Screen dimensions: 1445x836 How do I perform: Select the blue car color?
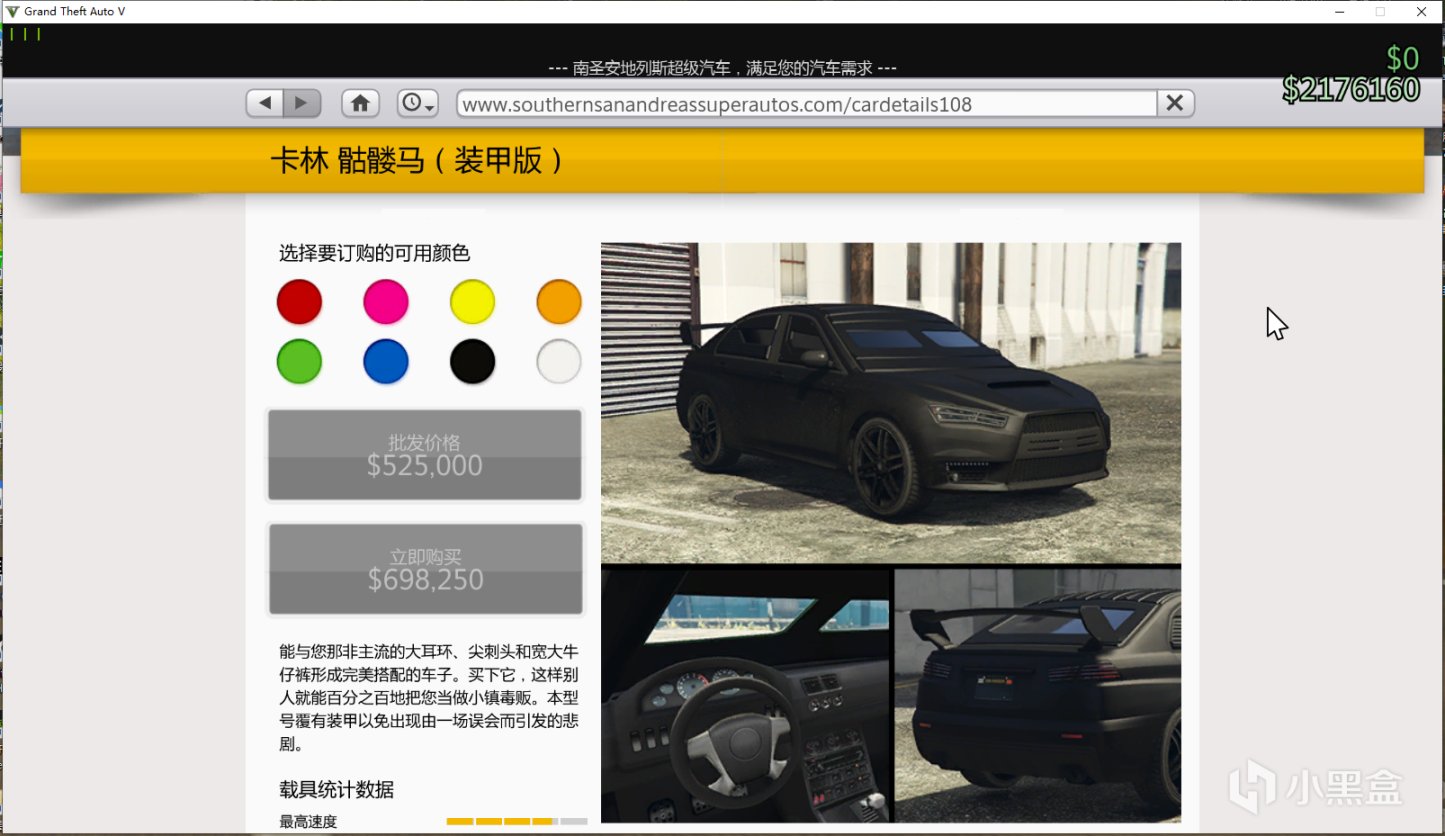386,361
